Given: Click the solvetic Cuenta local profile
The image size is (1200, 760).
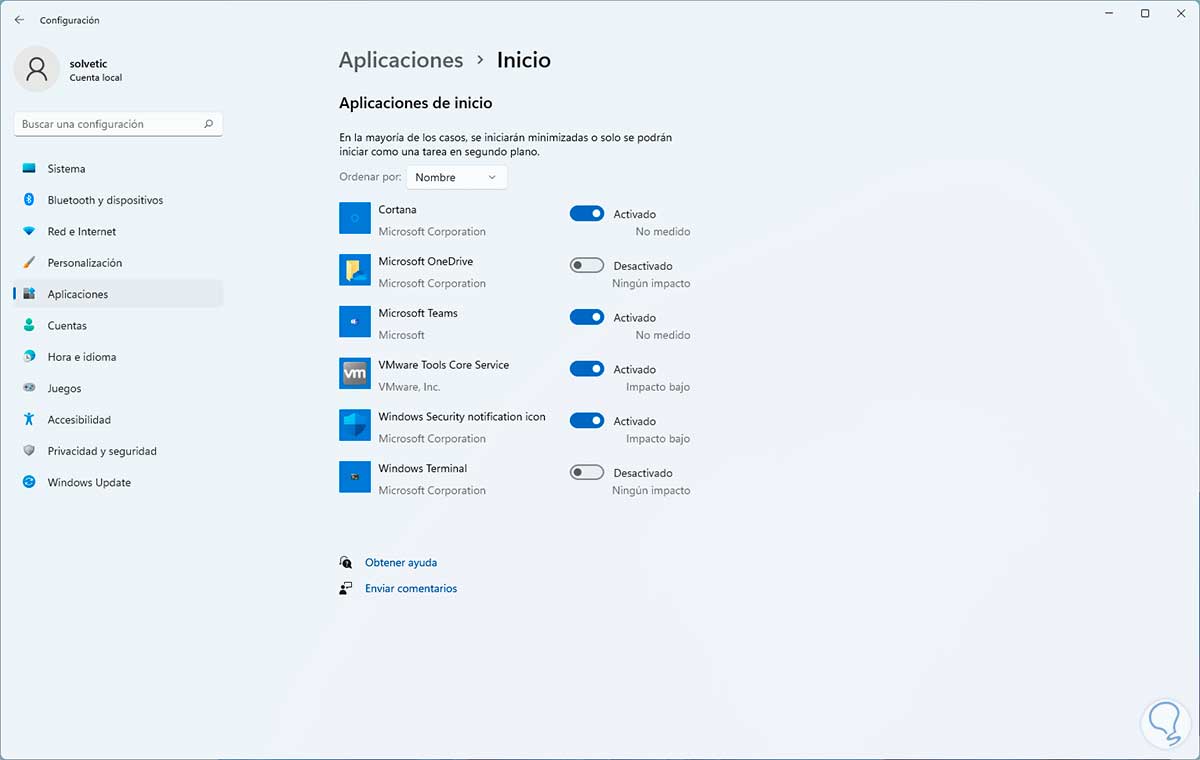Looking at the screenshot, I should 70,68.
